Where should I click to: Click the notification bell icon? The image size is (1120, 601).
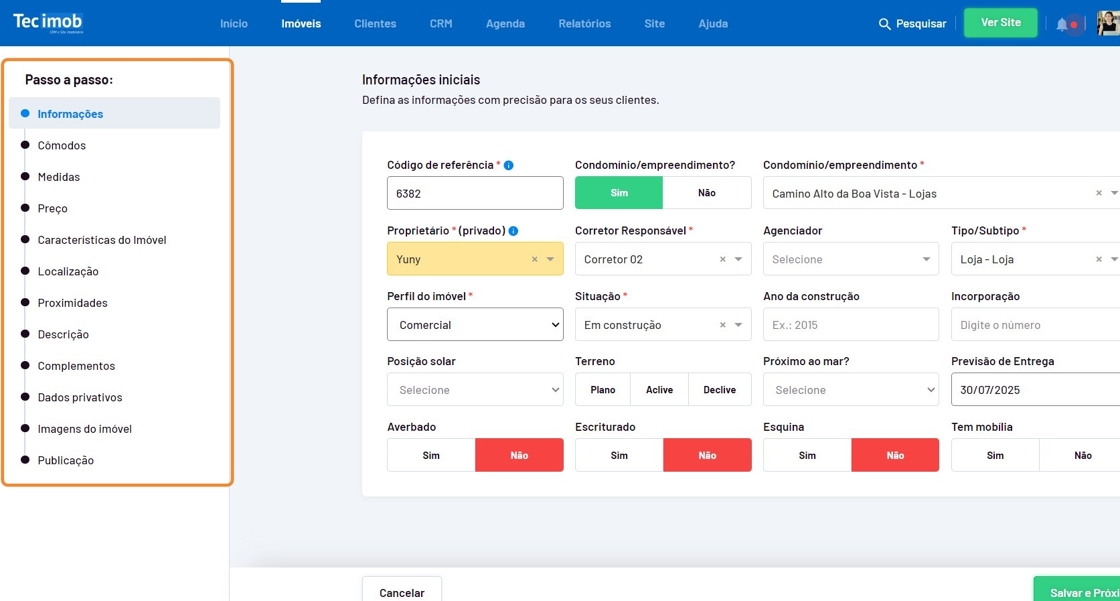pyautogui.click(x=1061, y=24)
